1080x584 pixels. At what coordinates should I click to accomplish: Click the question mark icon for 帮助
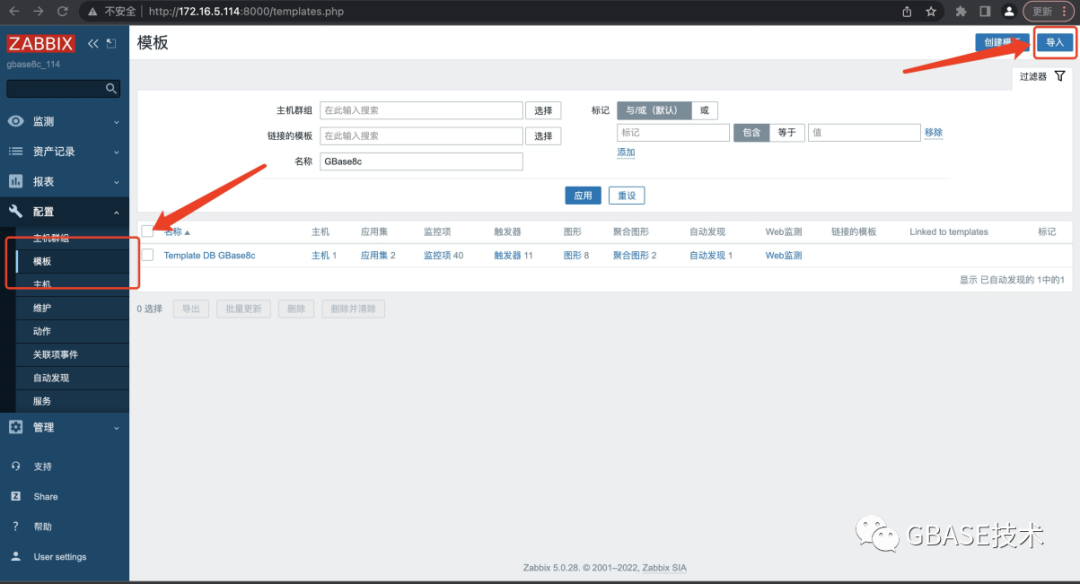[16, 526]
